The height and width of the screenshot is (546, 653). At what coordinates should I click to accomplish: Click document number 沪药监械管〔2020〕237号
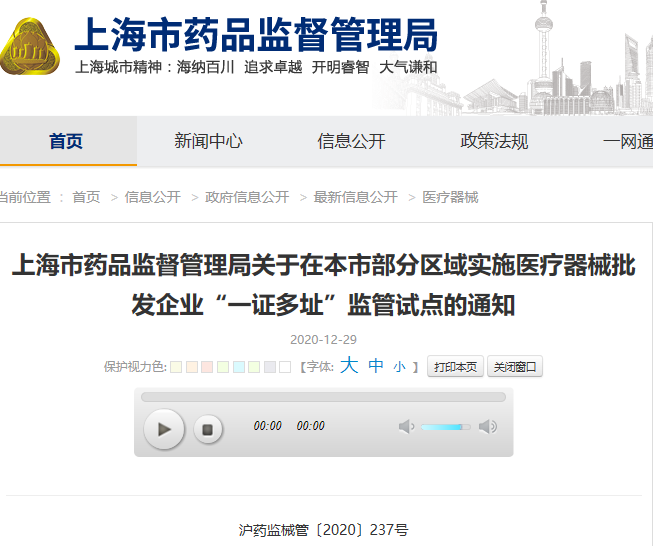(324, 530)
